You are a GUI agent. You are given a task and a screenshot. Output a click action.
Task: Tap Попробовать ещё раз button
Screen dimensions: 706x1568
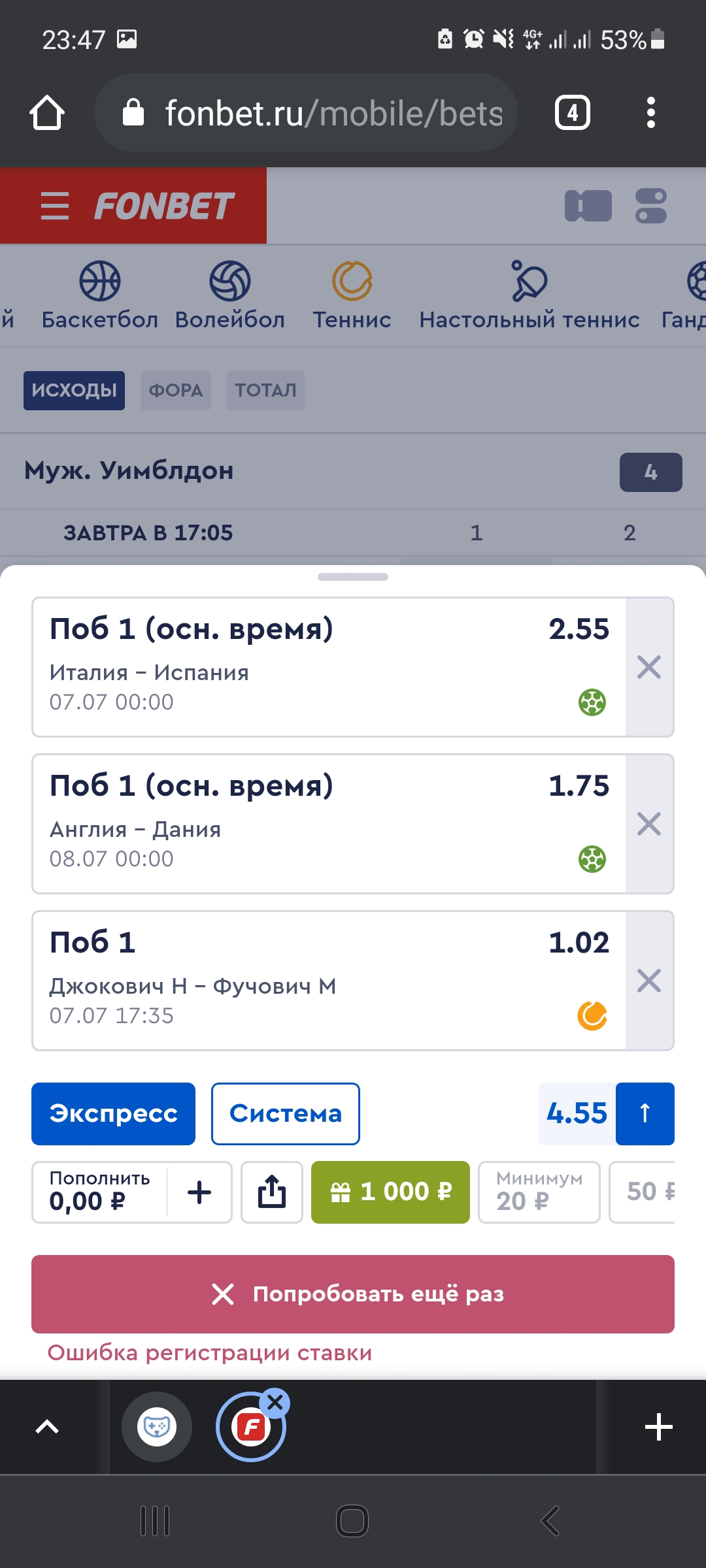click(x=353, y=1294)
